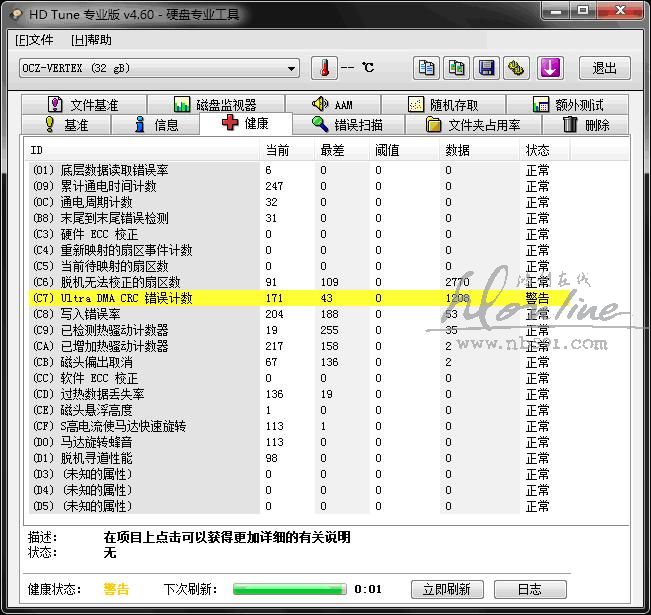Switch to the 磁盘监视器 tab
Image resolution: width=651 pixels, height=615 pixels.
pyautogui.click(x=216, y=104)
